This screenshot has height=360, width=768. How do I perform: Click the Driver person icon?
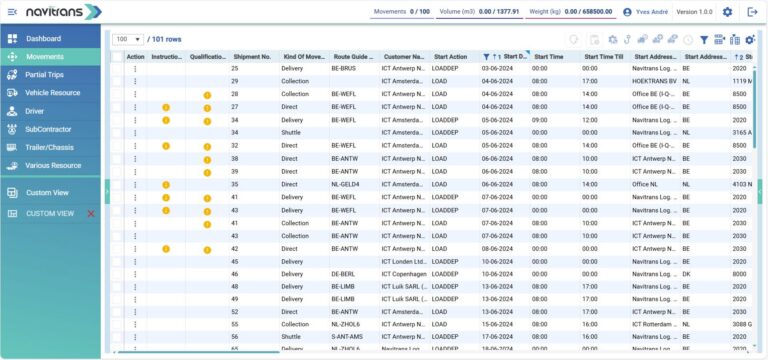point(12,111)
